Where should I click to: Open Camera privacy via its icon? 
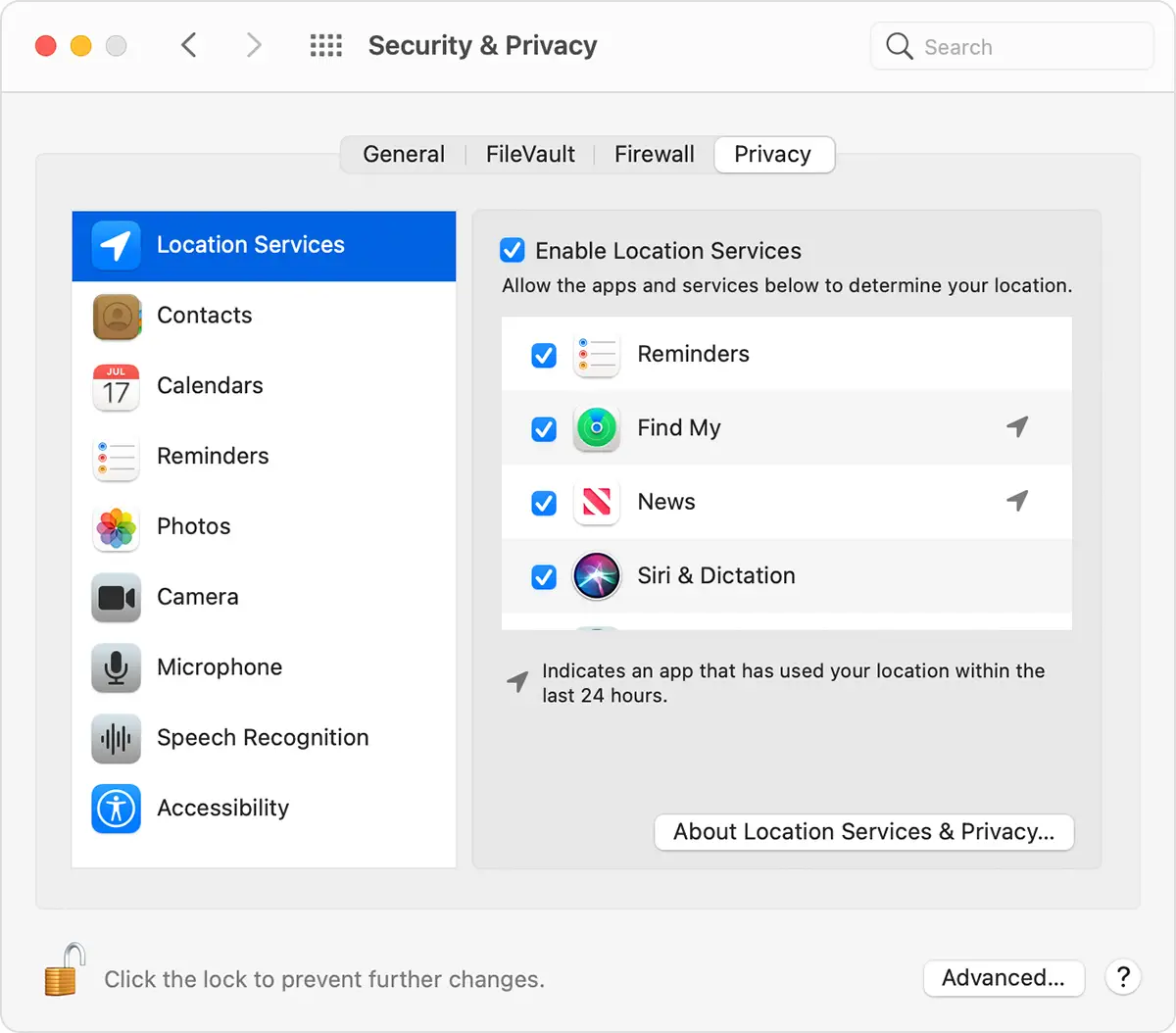click(117, 598)
